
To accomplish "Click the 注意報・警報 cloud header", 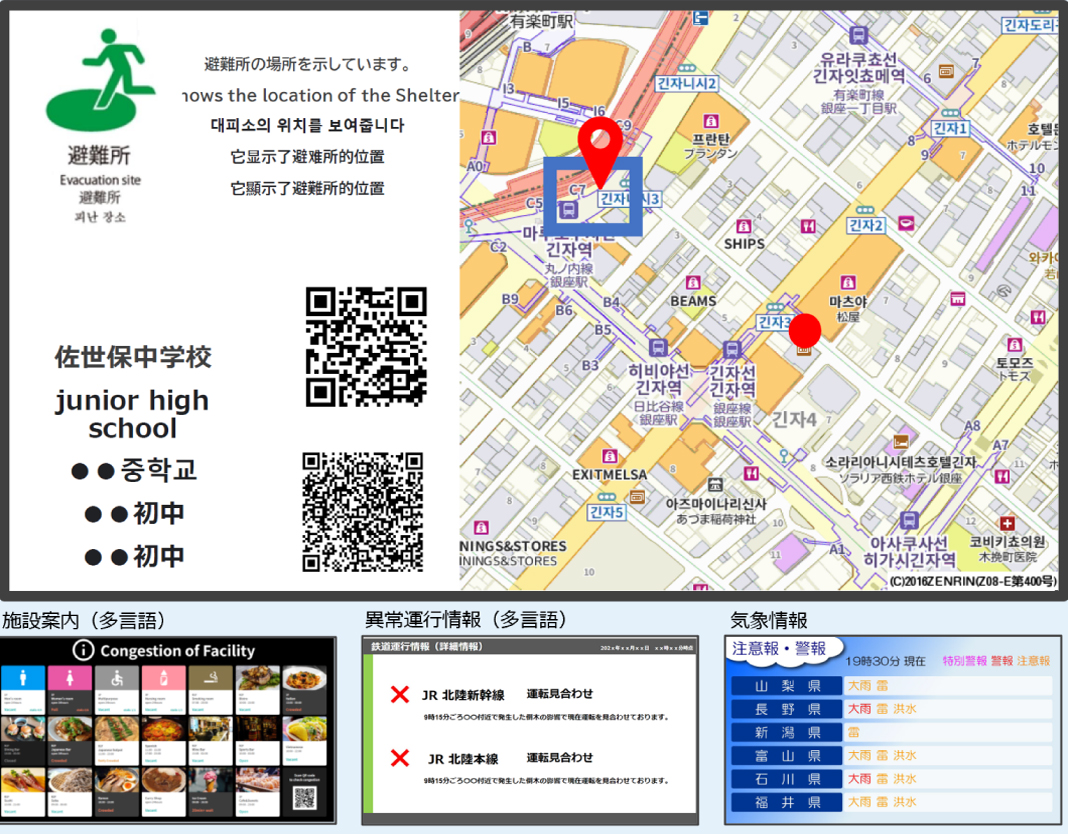I will click(780, 650).
